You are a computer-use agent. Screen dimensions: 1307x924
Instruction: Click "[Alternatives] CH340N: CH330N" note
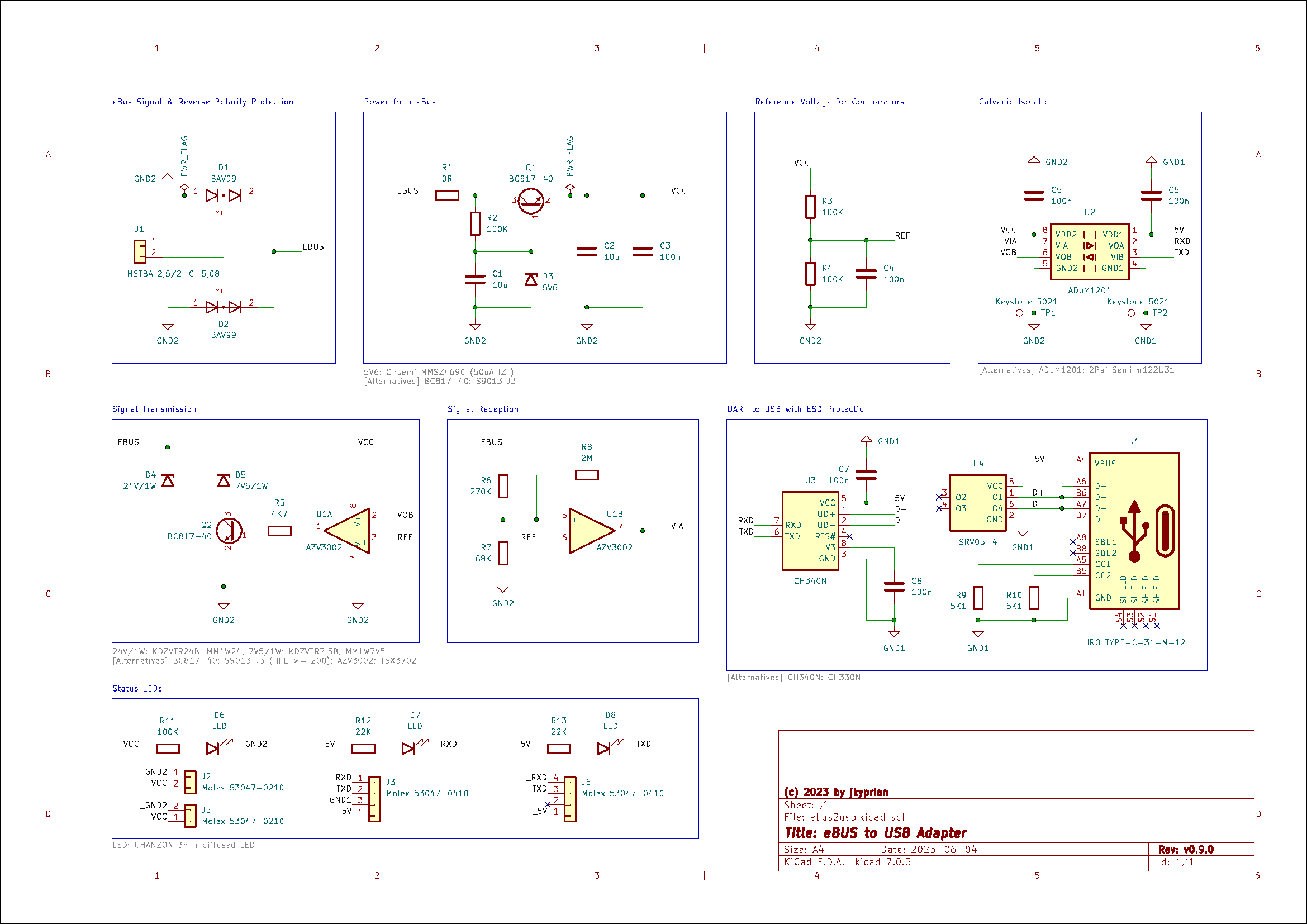793,678
